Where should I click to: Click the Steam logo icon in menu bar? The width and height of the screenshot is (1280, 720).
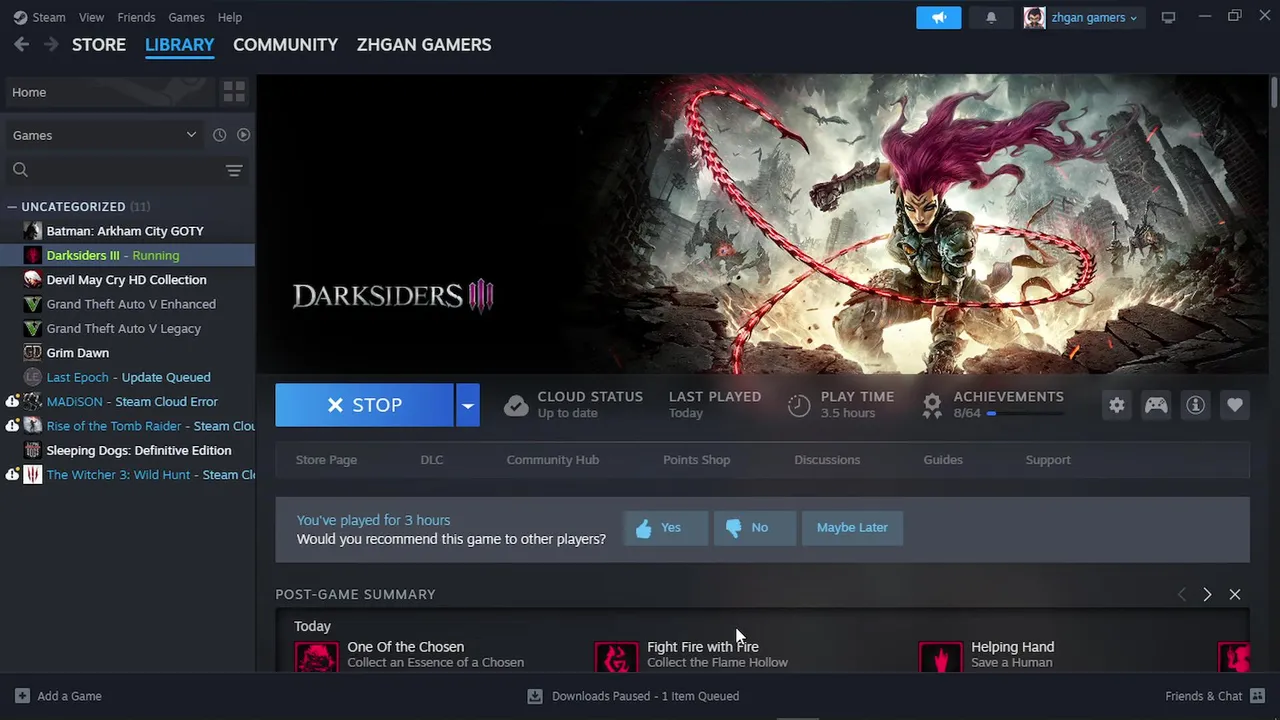[20, 17]
